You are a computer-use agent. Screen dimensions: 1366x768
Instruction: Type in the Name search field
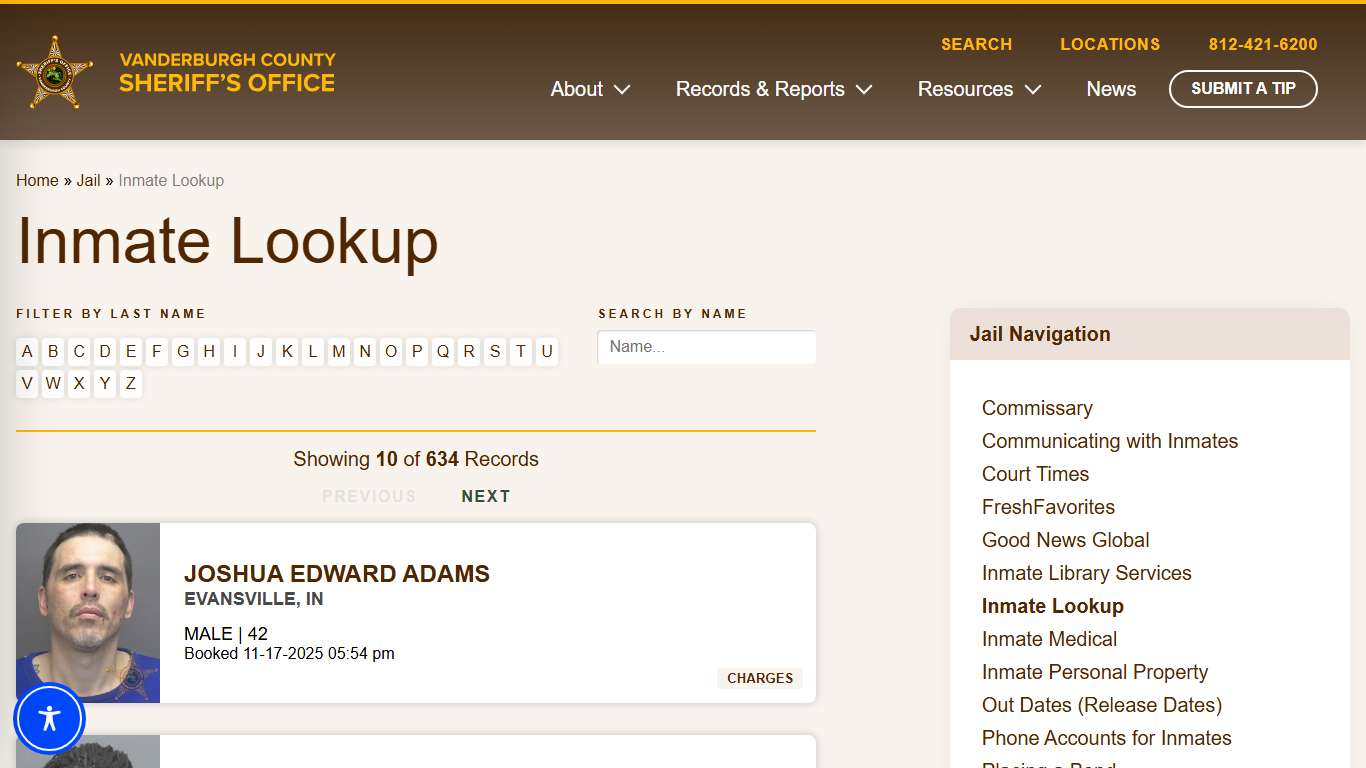(x=706, y=347)
